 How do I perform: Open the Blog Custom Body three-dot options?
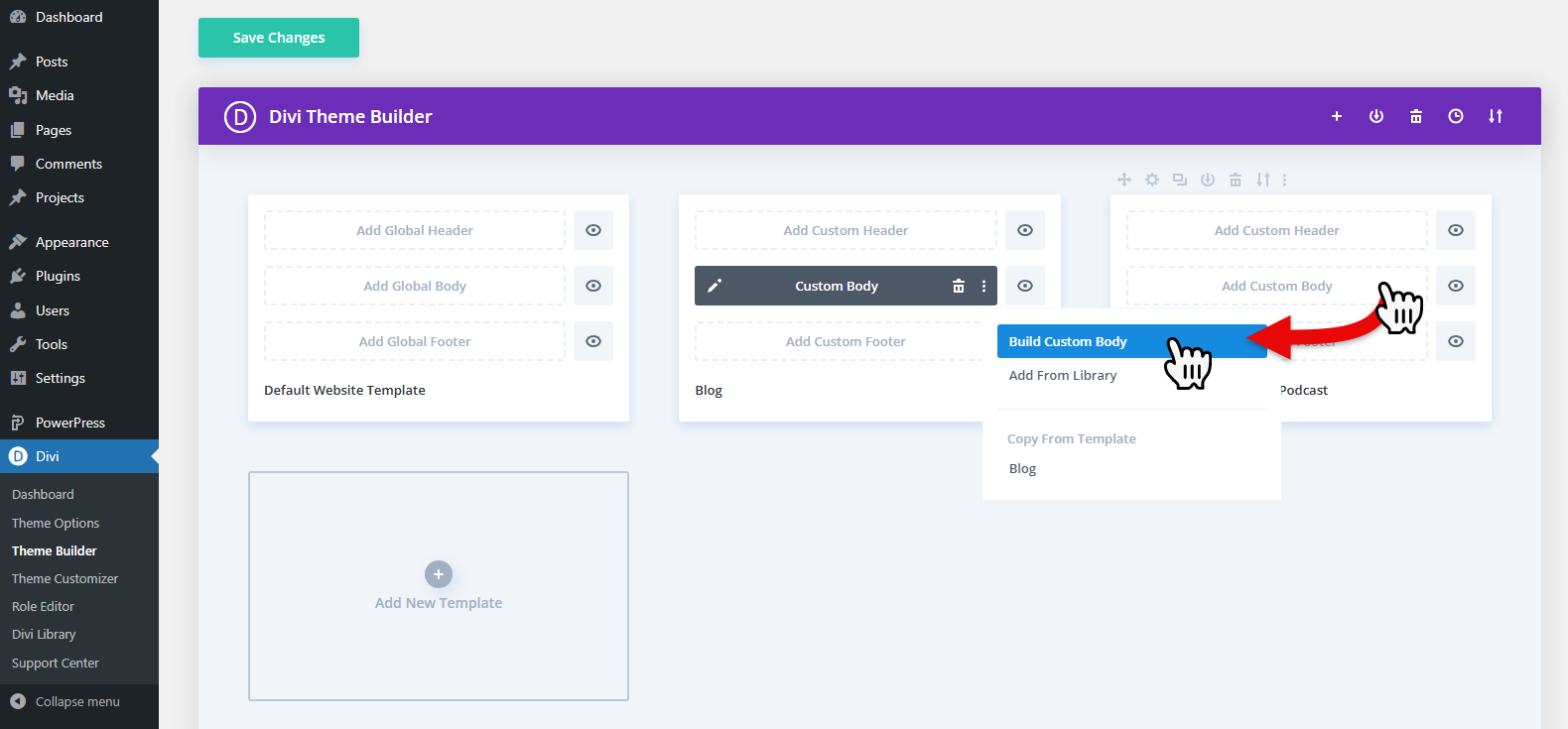click(x=984, y=286)
